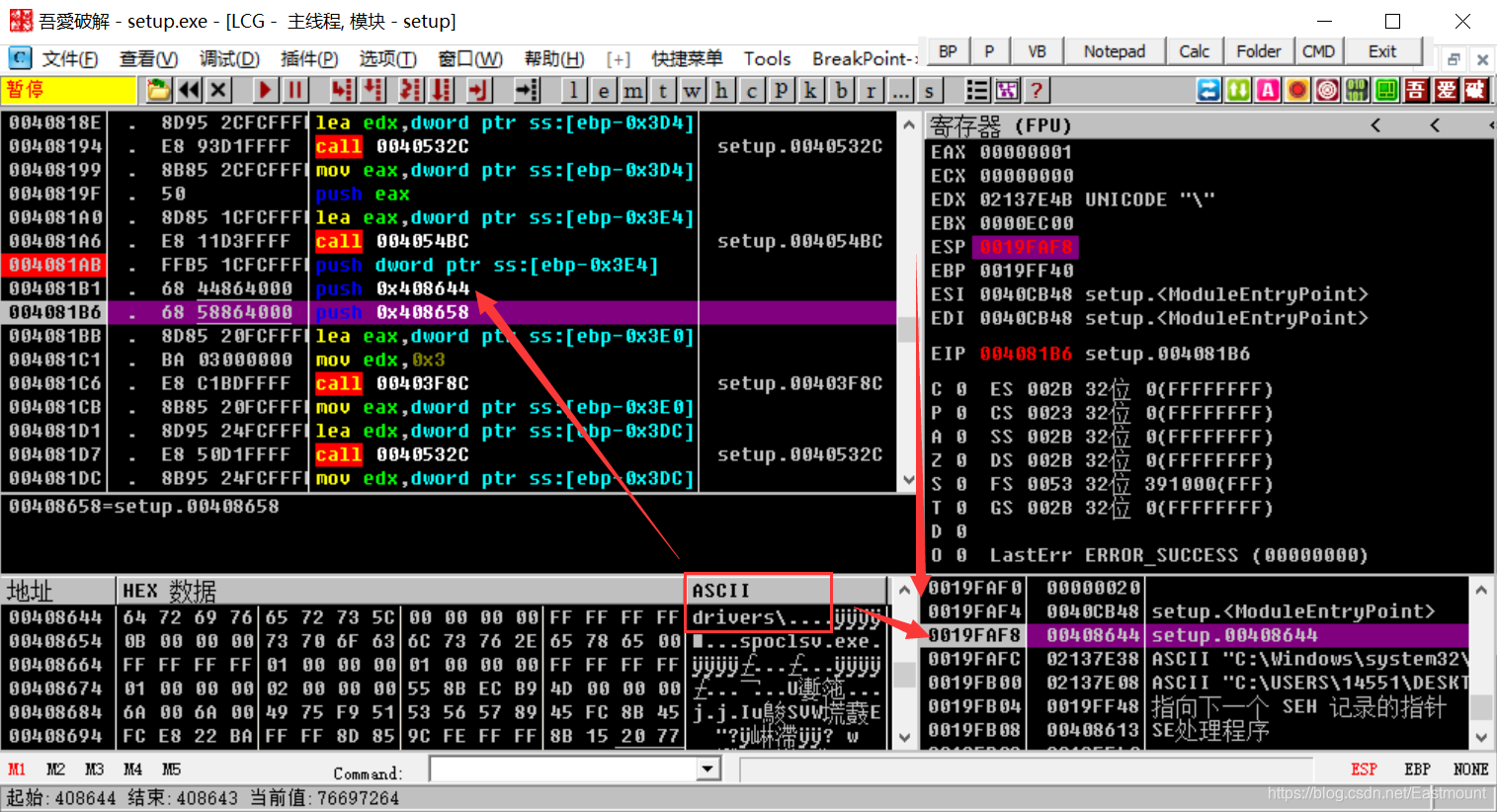
Task: Click stack pane scroll-down arrow
Action: point(1481,737)
